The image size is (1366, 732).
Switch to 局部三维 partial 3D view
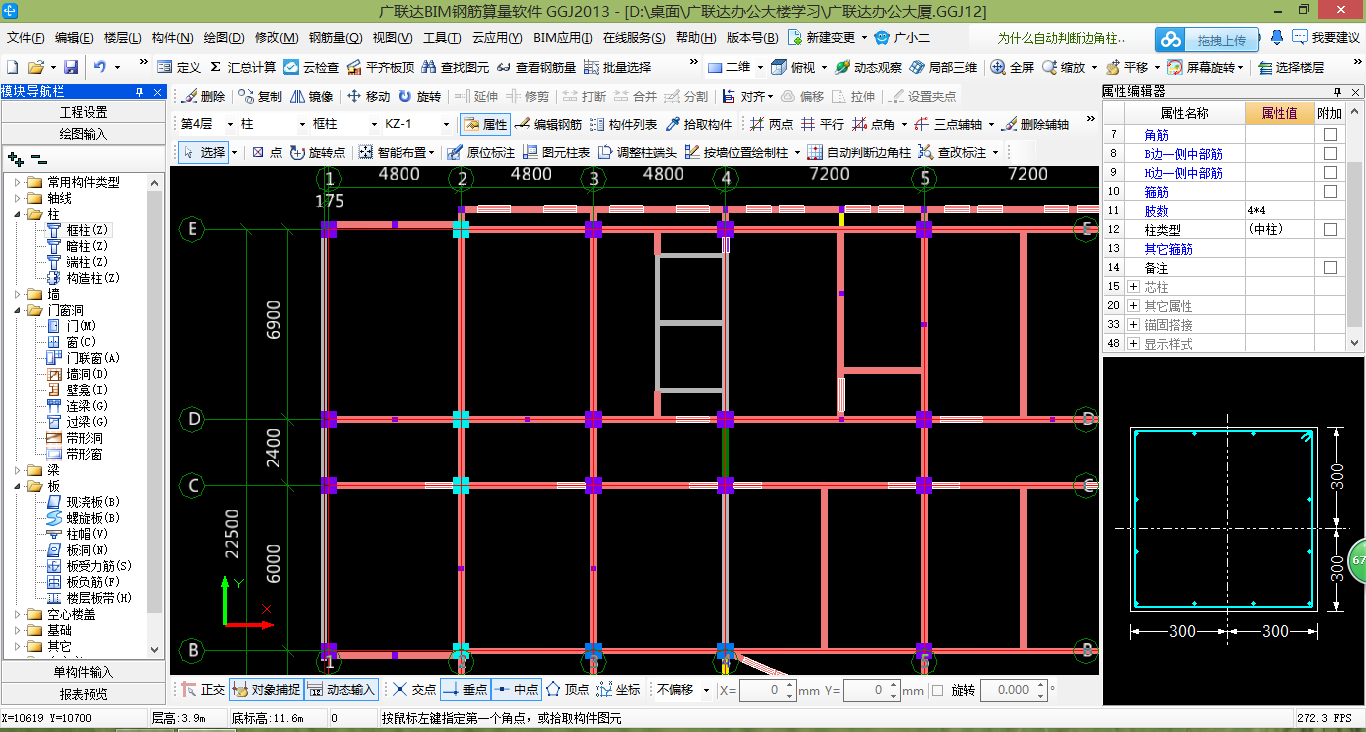tap(944, 67)
